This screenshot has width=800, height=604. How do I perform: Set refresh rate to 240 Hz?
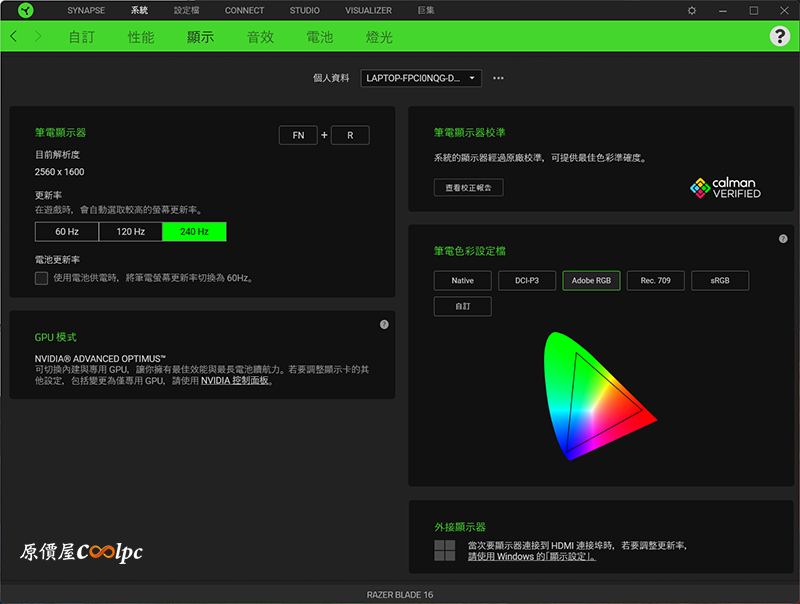click(194, 232)
